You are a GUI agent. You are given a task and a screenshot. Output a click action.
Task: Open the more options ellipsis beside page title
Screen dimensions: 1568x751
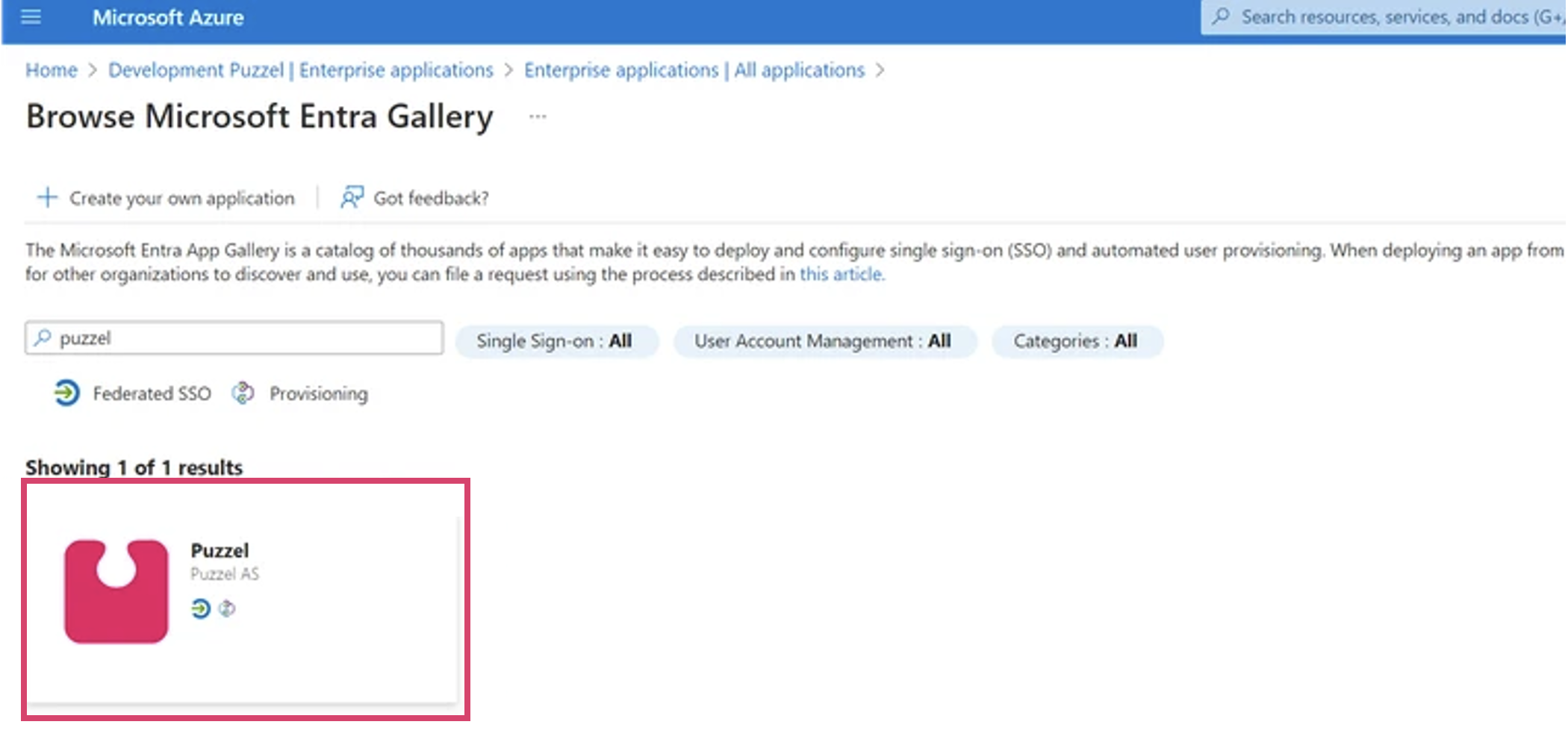tap(538, 116)
